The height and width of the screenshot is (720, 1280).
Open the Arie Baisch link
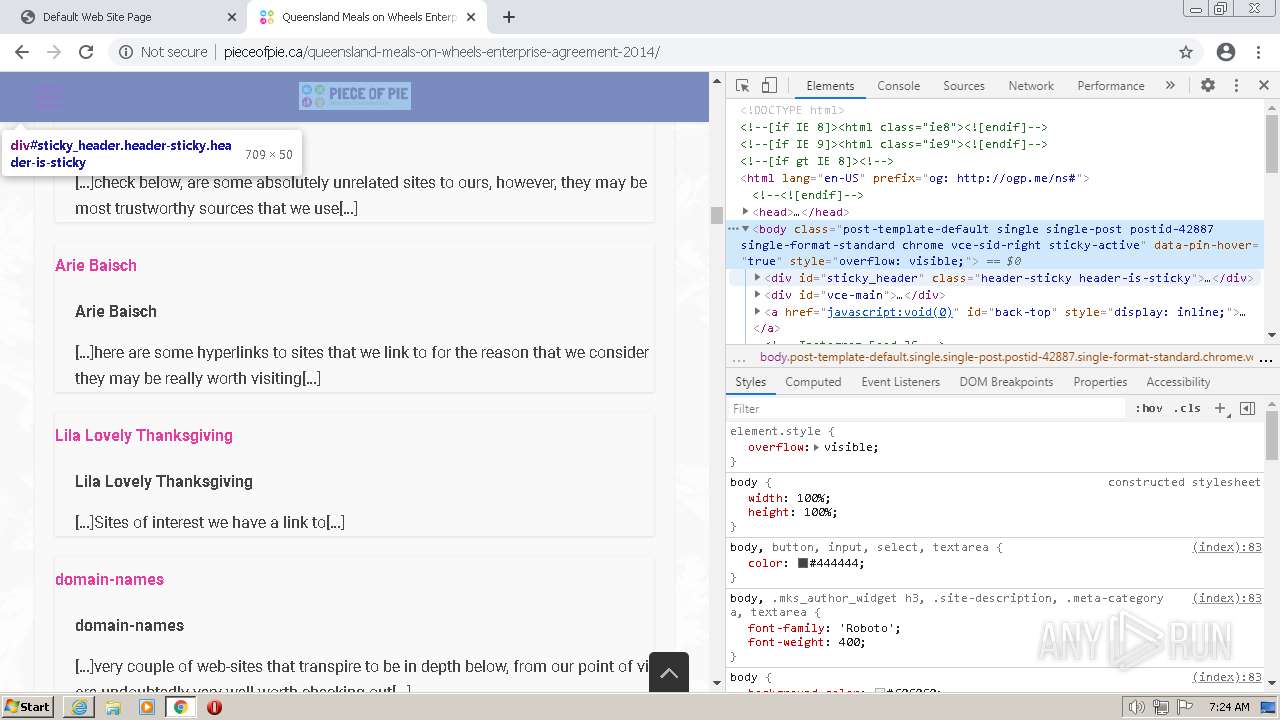click(x=96, y=265)
